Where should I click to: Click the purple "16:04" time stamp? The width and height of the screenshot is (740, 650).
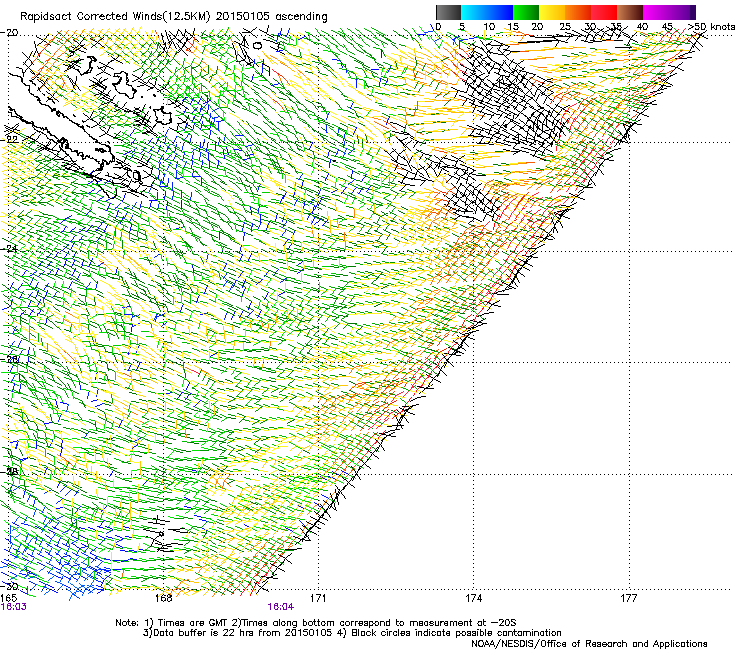coord(280,607)
